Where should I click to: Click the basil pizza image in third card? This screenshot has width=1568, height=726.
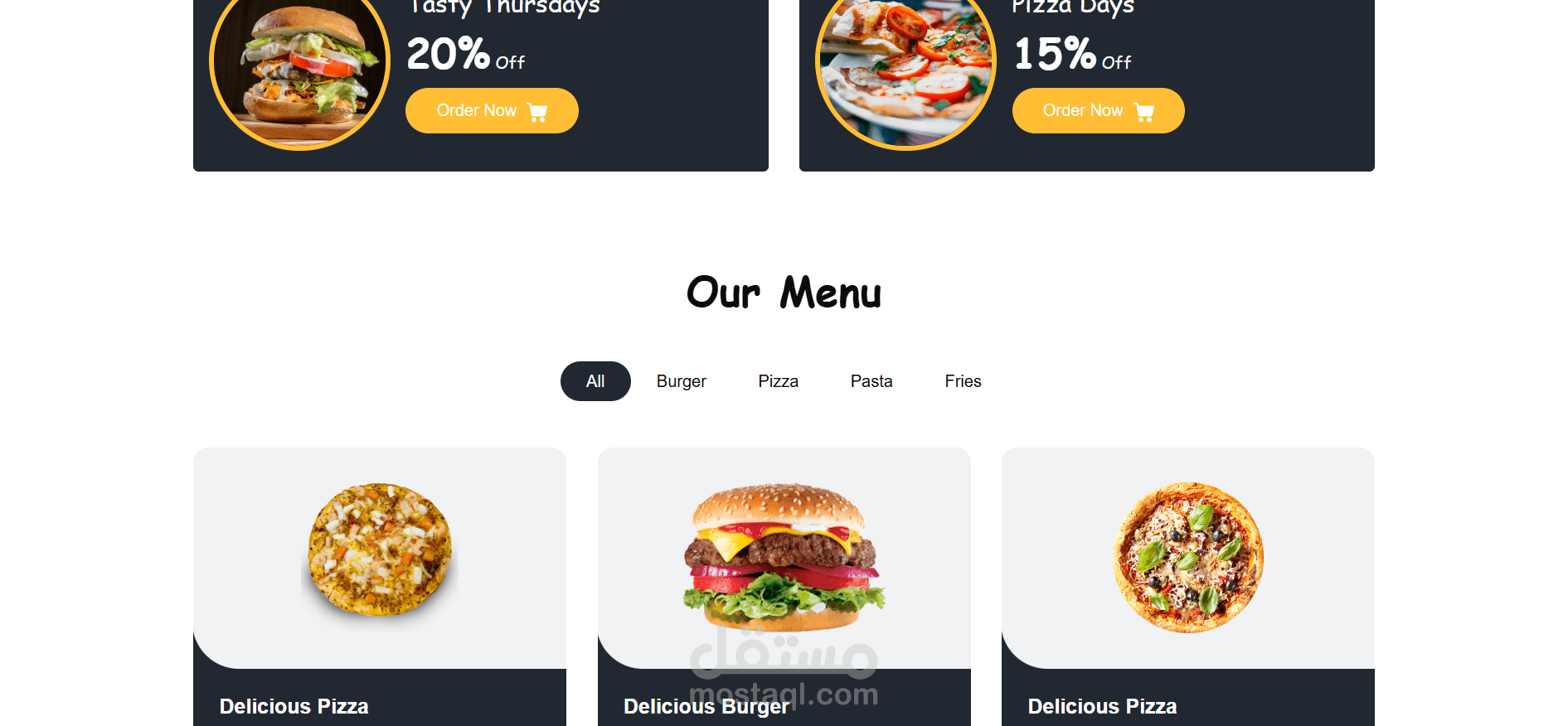(x=1188, y=557)
